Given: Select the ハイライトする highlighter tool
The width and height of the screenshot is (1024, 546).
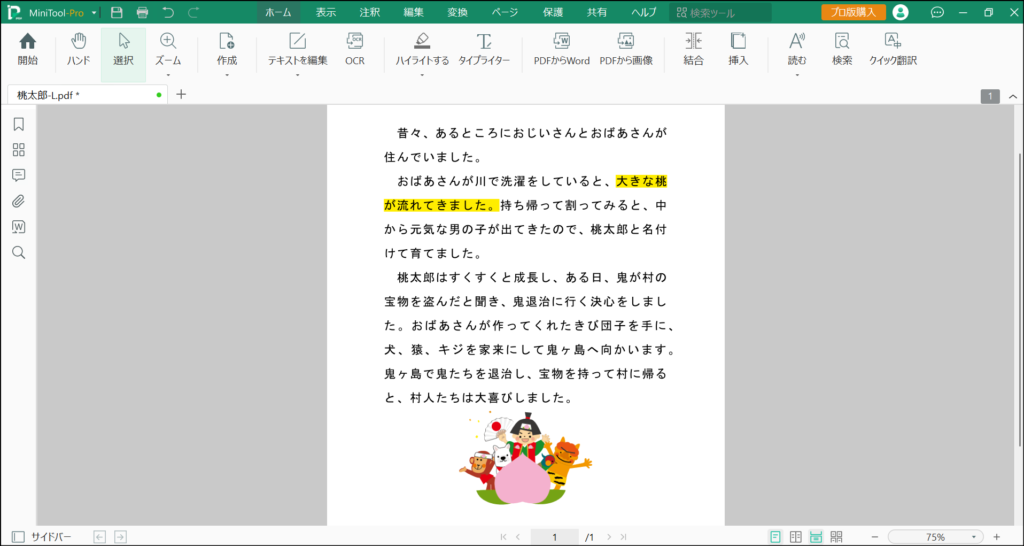Looking at the screenshot, I should tap(422, 50).
